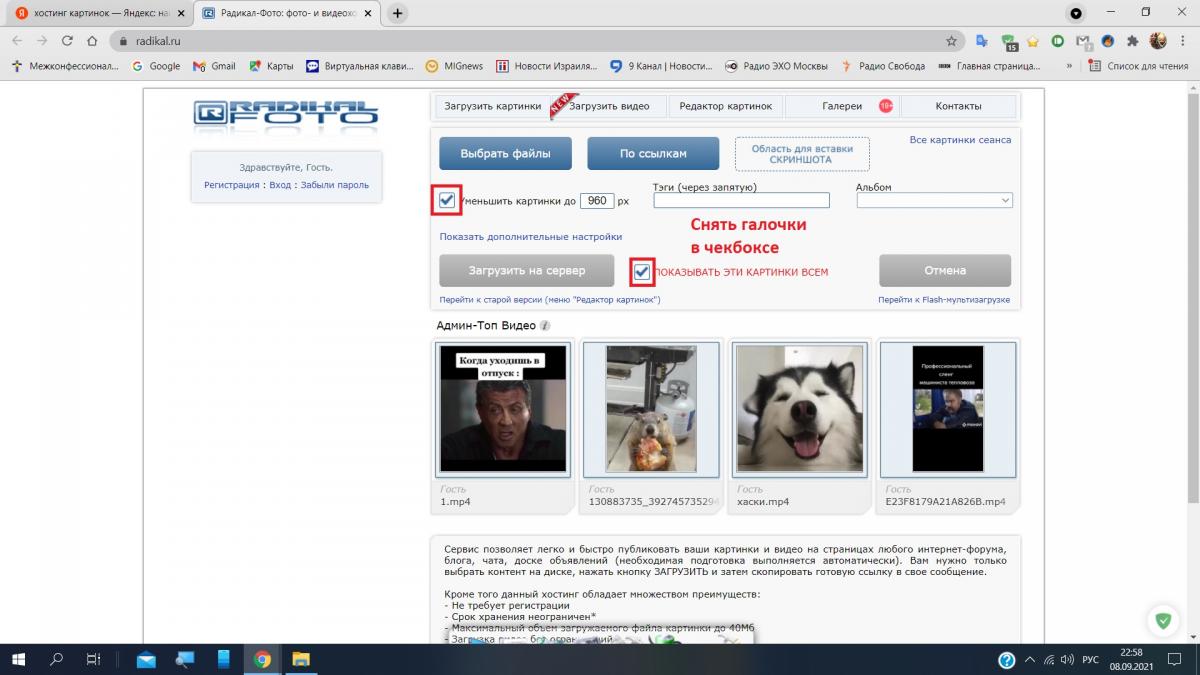The image size is (1200, 675).
Task: Click the radikal.ru address bar
Action: [535, 41]
